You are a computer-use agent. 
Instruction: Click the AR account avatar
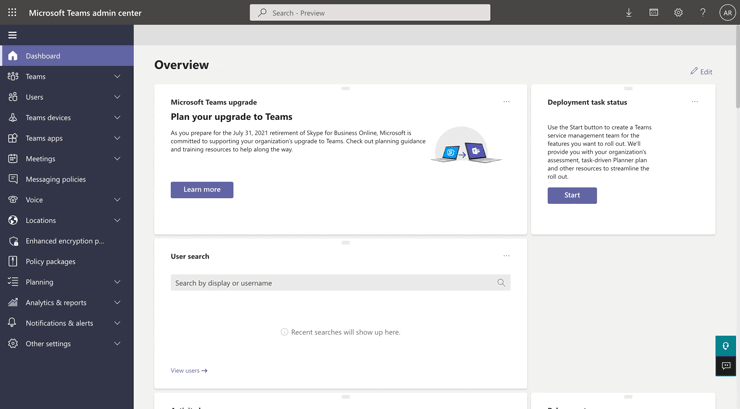727,13
